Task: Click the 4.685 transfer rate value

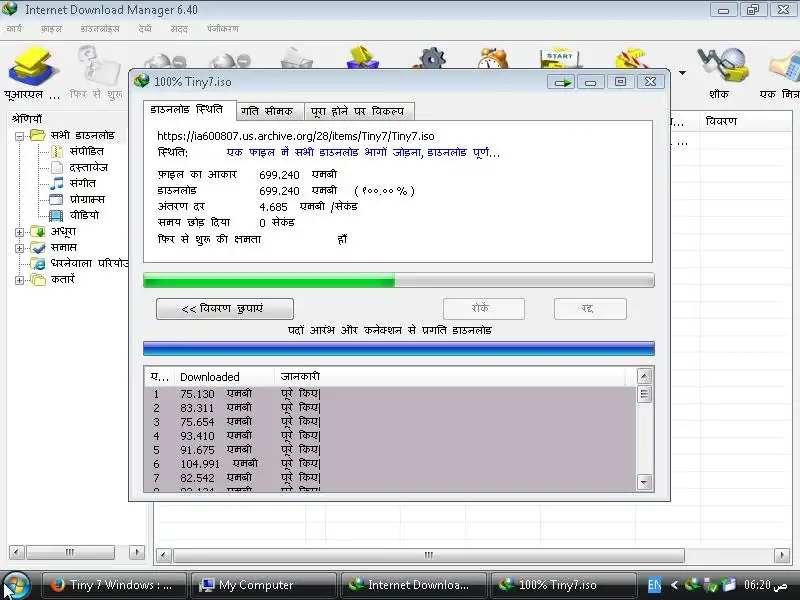Action: [273, 207]
